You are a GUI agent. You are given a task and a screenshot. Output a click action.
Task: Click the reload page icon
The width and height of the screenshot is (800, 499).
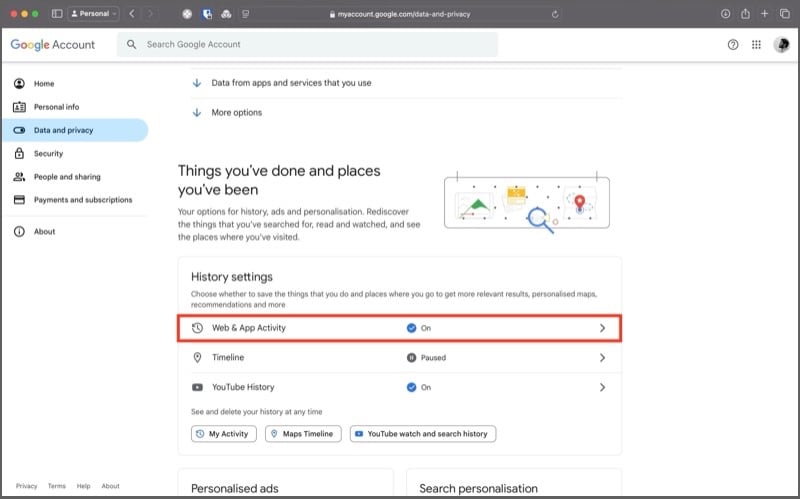pos(555,14)
